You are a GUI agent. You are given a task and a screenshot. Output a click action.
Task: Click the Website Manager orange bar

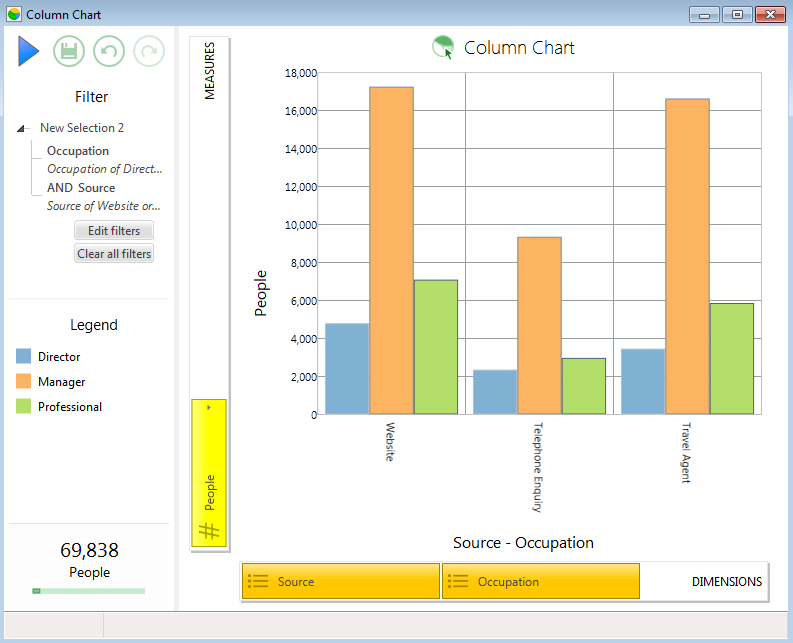coord(391,250)
